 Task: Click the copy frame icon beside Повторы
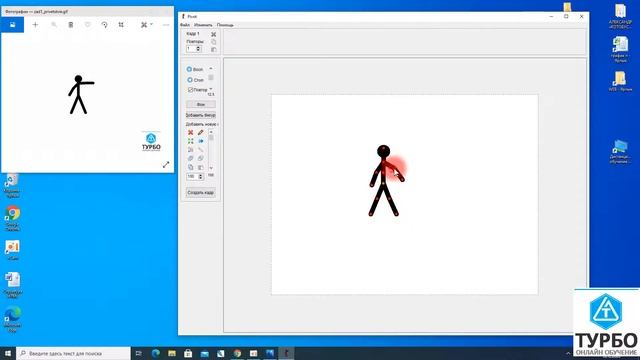click(x=213, y=42)
